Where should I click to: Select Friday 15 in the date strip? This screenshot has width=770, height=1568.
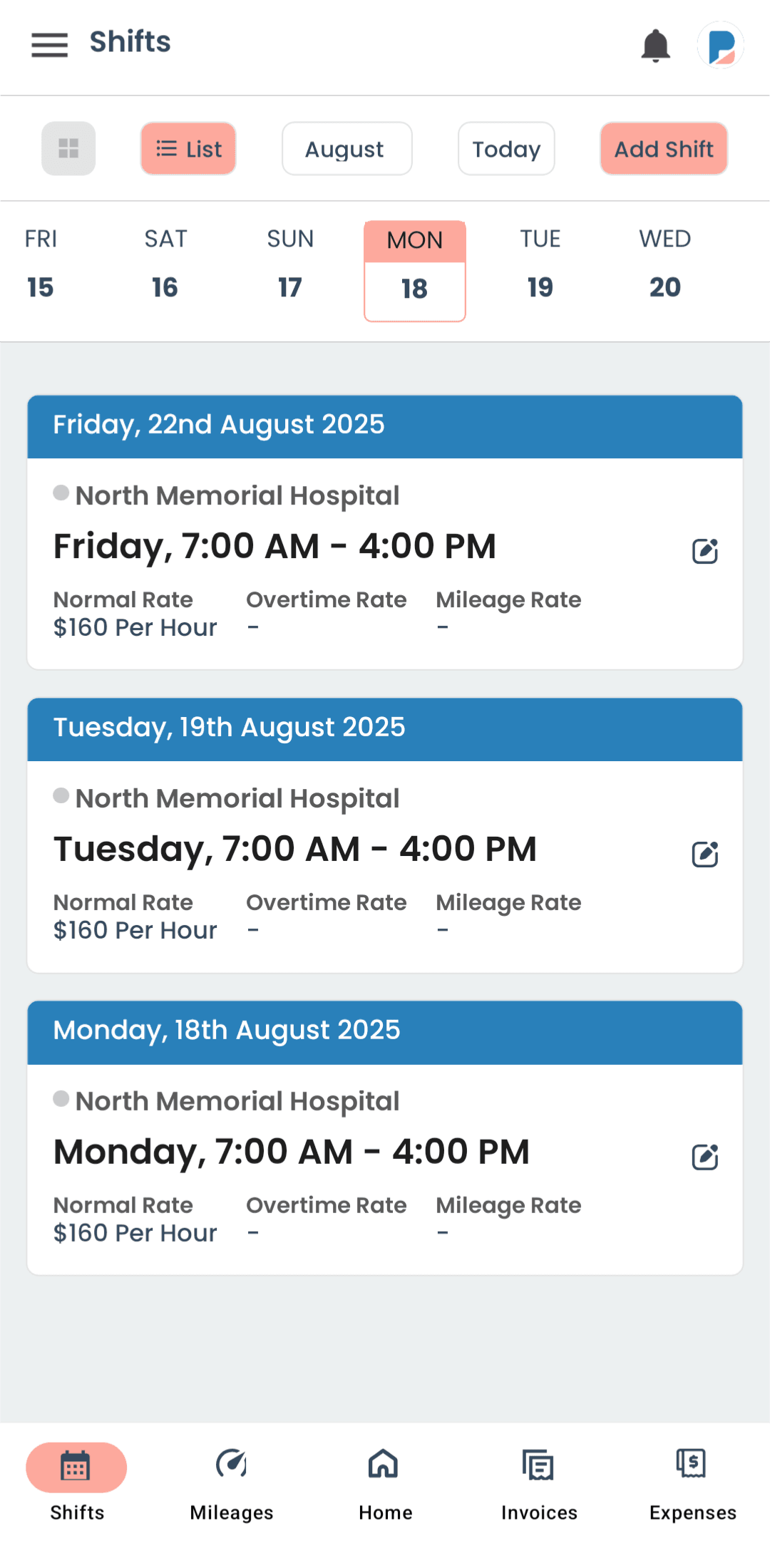tap(41, 264)
